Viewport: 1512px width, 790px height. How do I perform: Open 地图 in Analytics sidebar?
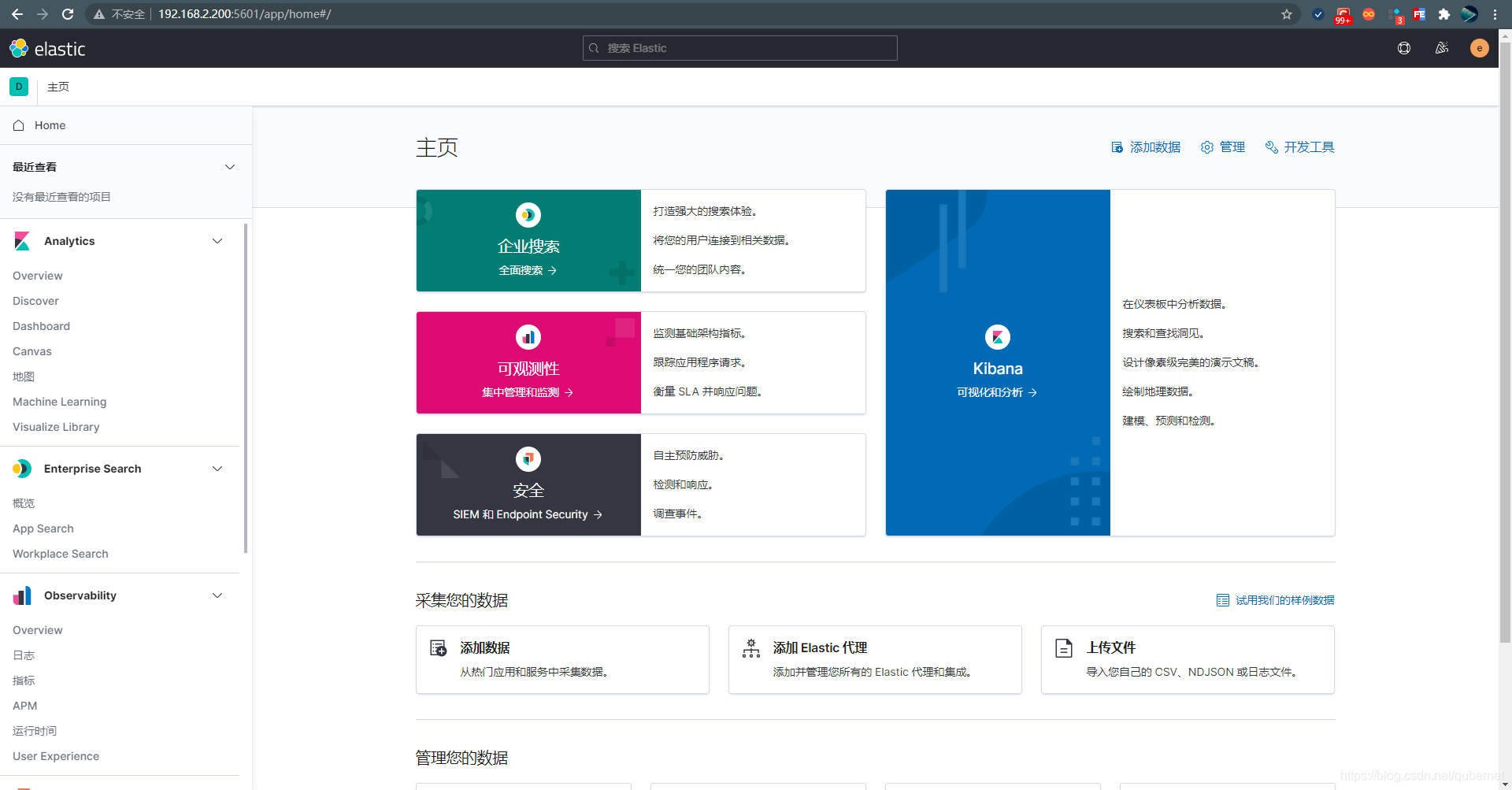[24, 376]
